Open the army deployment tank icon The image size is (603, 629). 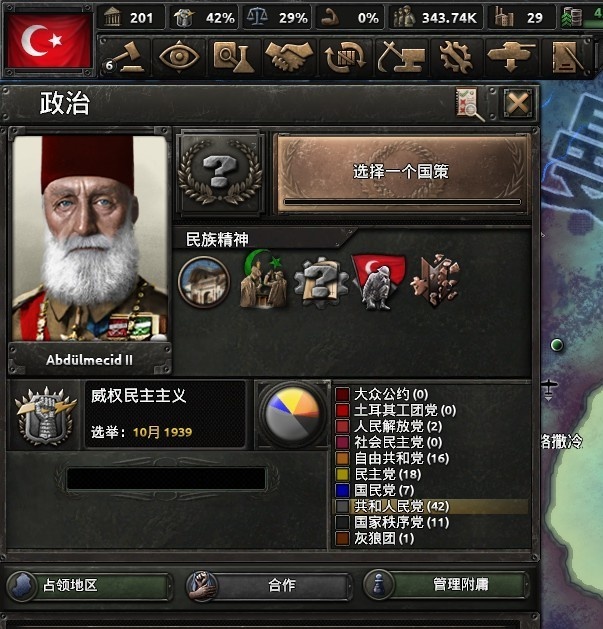pyautogui.click(x=511, y=57)
